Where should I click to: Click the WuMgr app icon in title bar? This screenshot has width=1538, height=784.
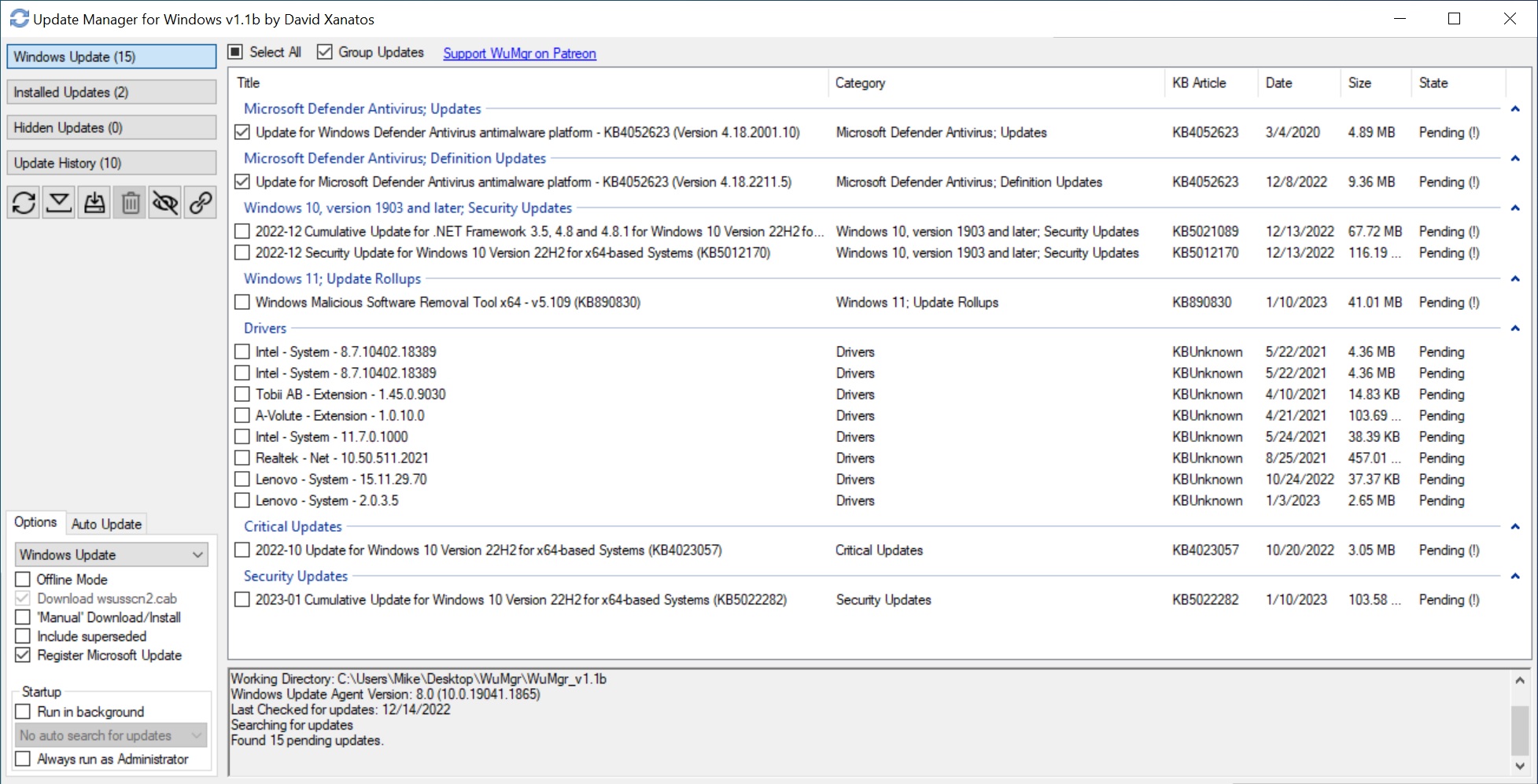point(19,19)
